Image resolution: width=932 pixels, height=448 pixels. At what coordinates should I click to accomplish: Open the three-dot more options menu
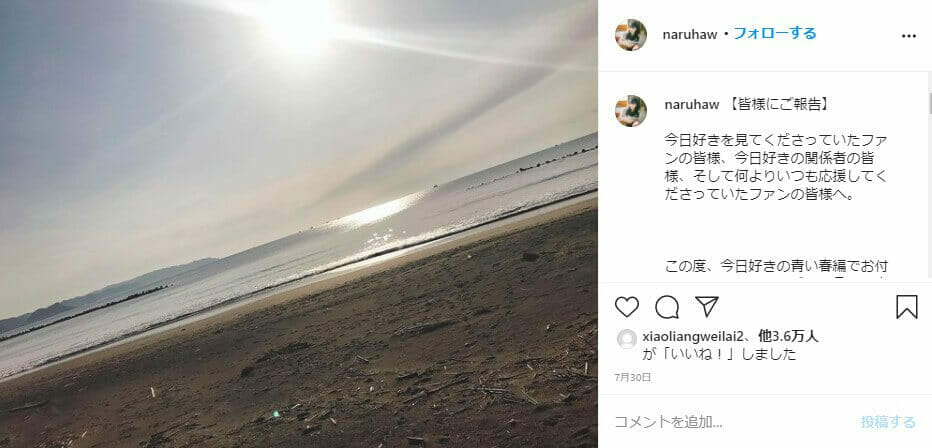(x=908, y=36)
